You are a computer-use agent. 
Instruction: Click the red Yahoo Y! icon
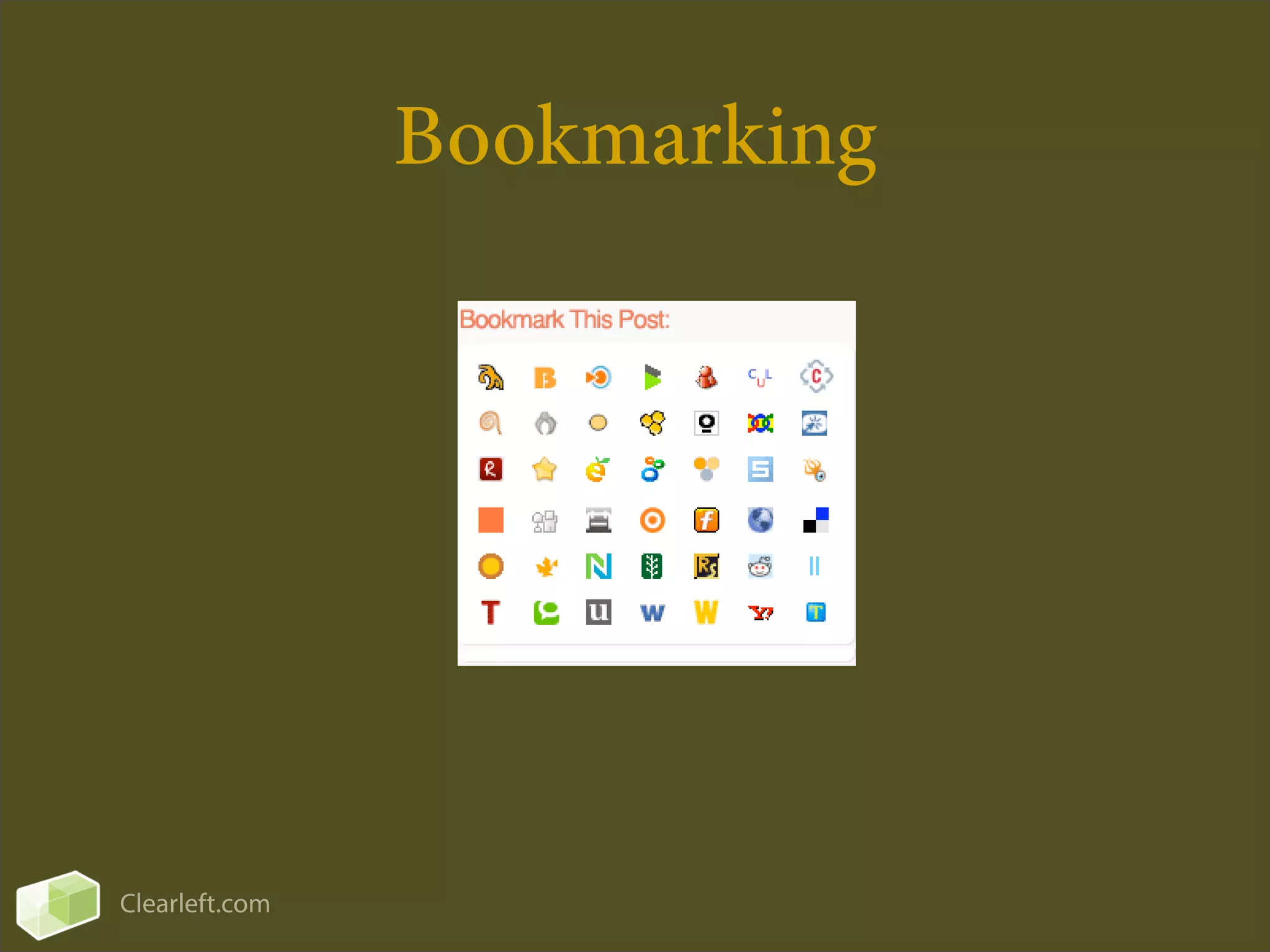[x=760, y=613]
